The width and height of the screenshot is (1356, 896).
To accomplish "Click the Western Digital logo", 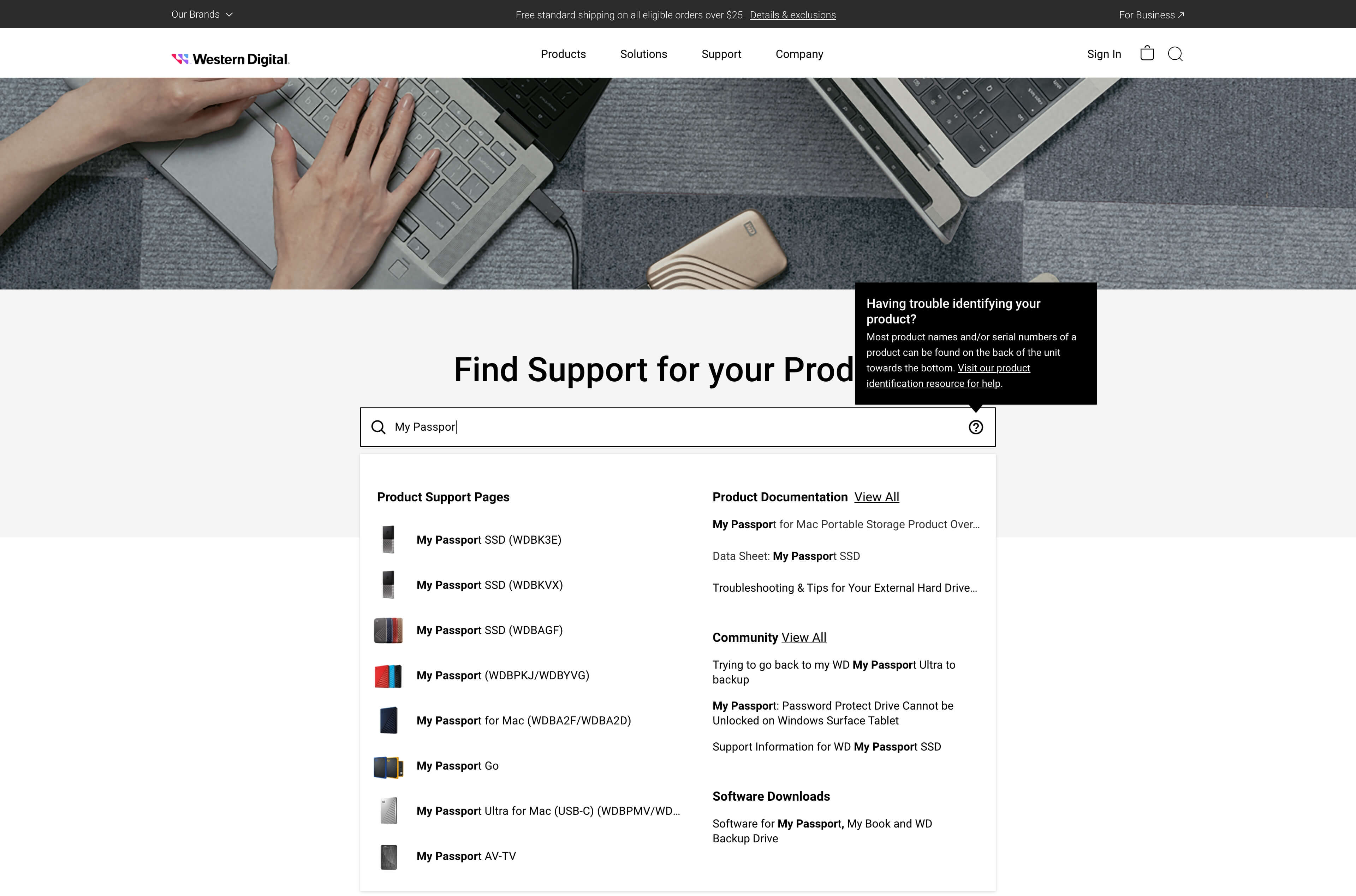I will tap(230, 59).
